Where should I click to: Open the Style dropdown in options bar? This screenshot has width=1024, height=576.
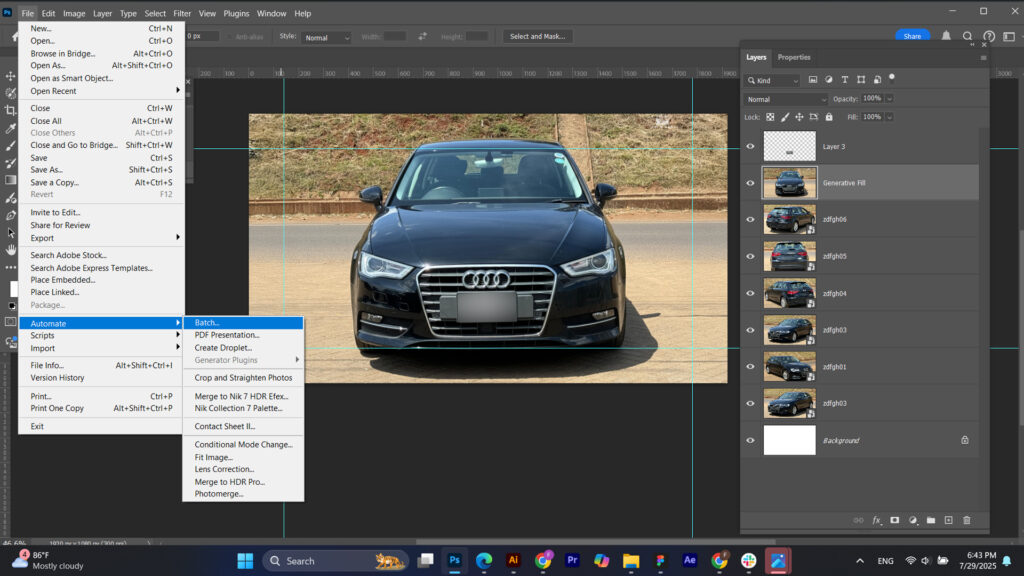click(x=327, y=37)
